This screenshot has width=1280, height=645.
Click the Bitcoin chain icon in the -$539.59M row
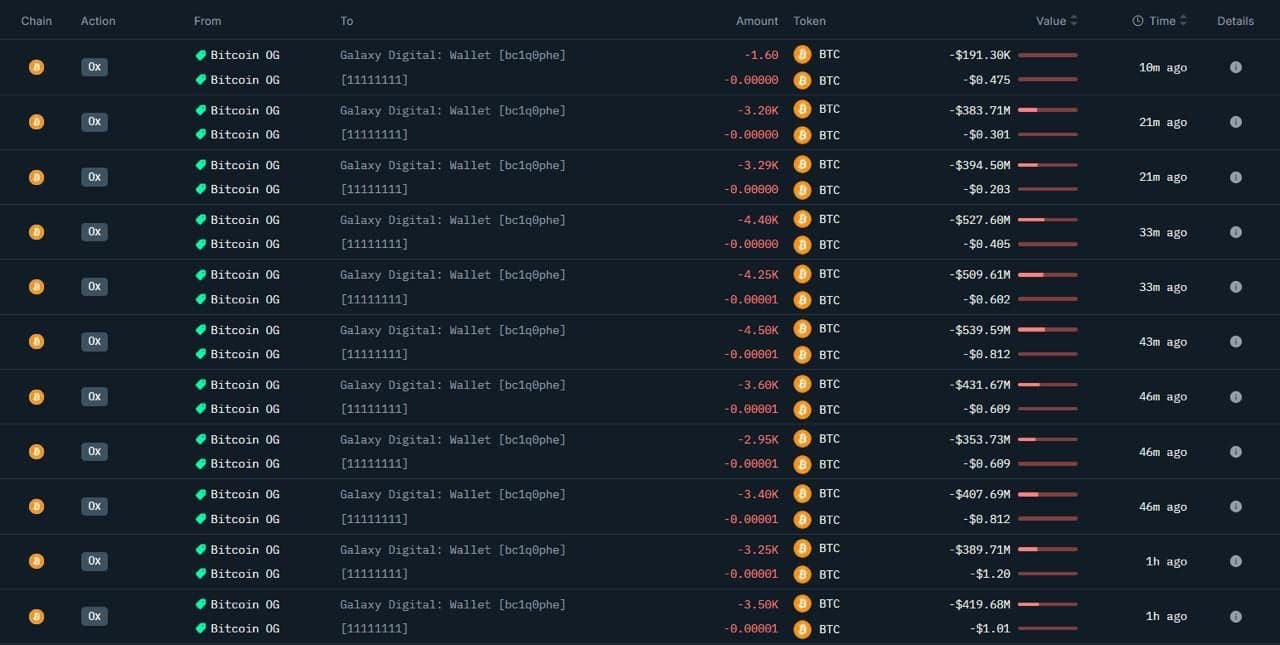click(36, 342)
